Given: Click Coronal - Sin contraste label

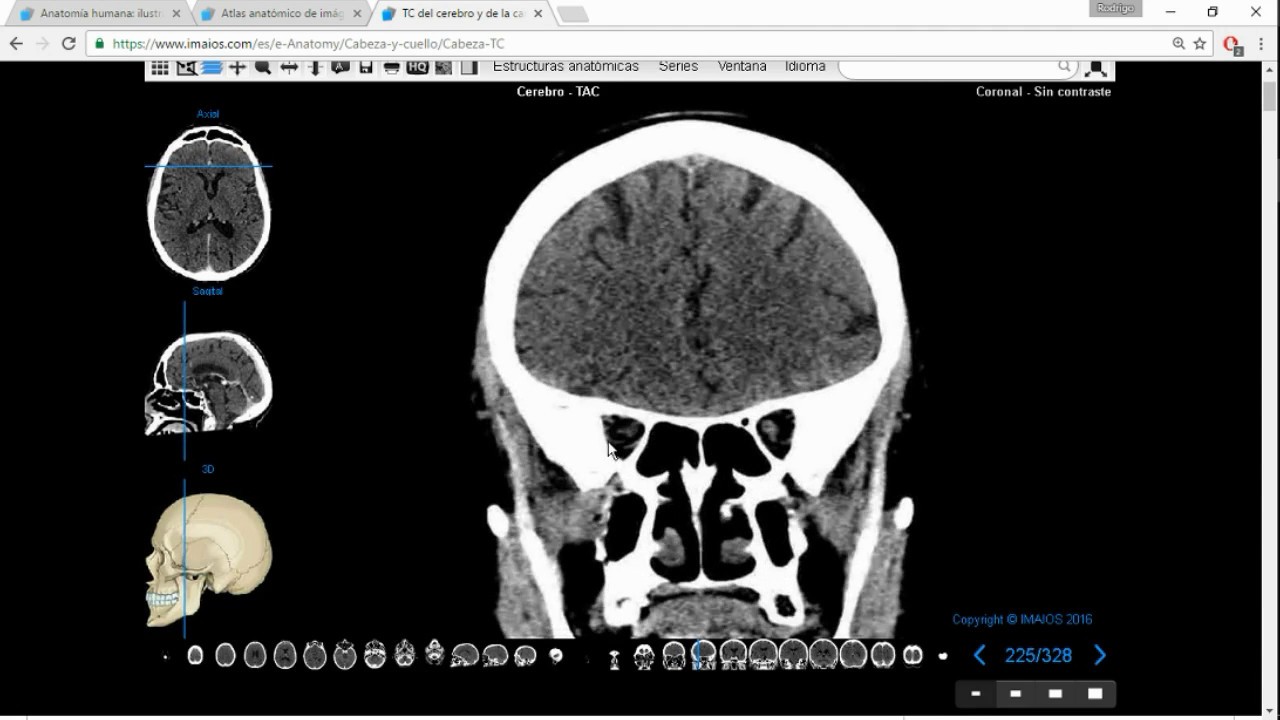Looking at the screenshot, I should 1043,91.
